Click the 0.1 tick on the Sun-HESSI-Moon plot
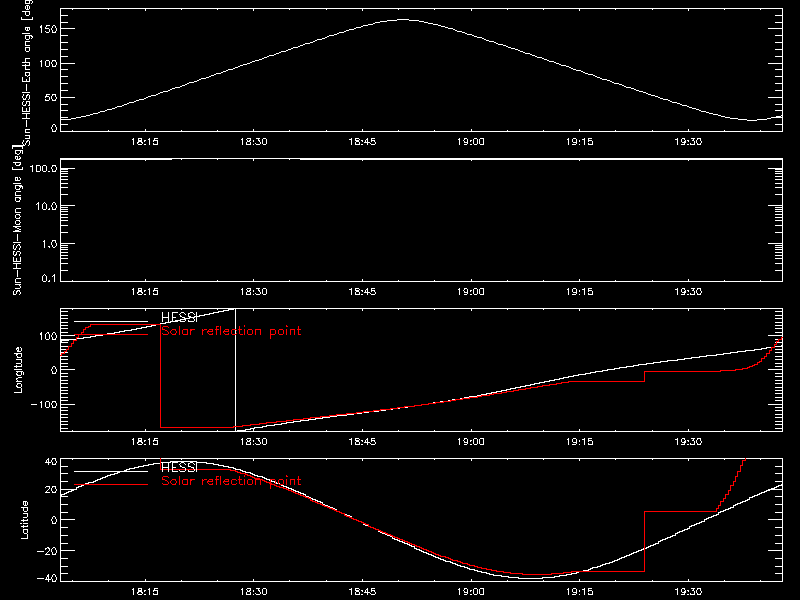 click(x=49, y=279)
